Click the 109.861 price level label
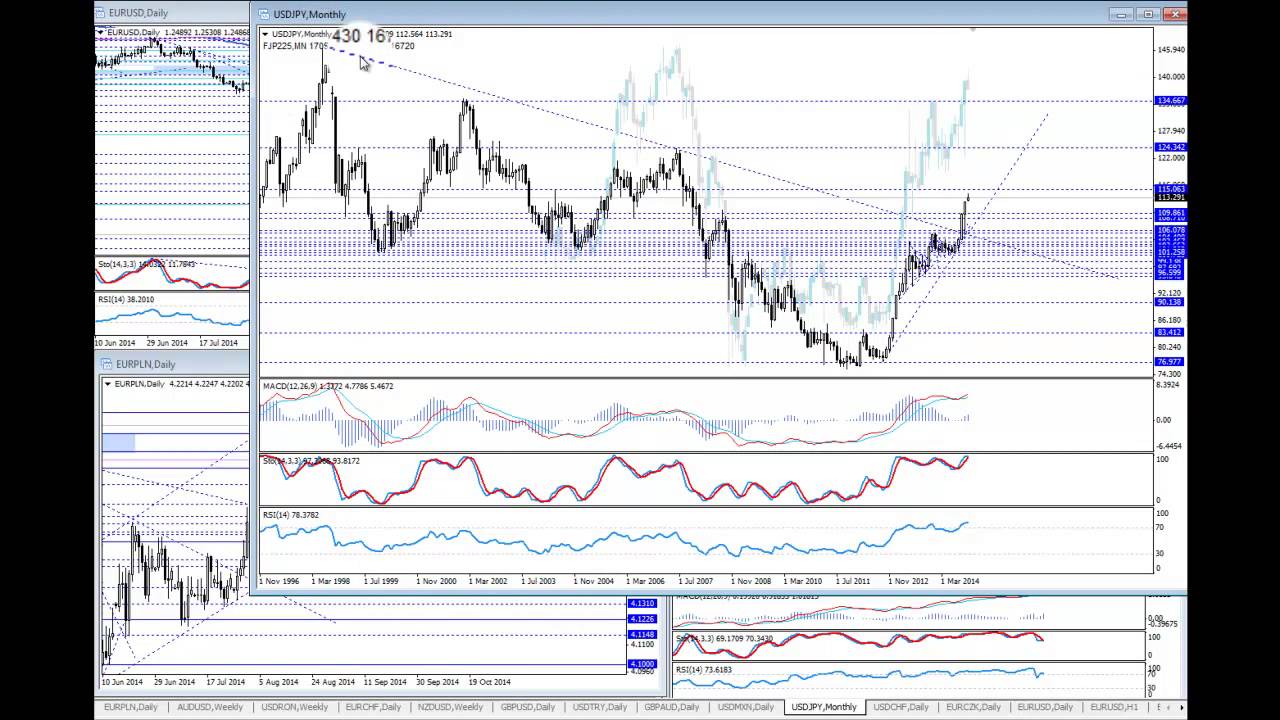Image resolution: width=1280 pixels, height=720 pixels. [1170, 213]
